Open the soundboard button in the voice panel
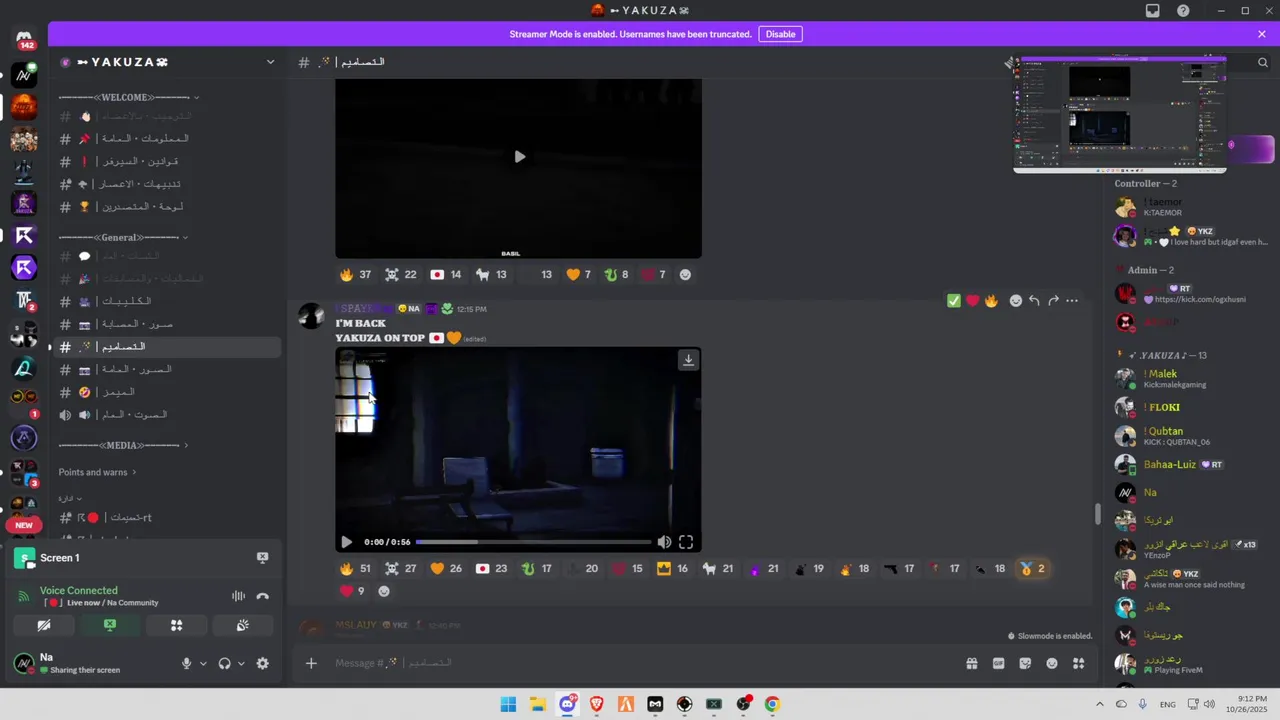Screen dimensions: 1280x720 (242, 625)
